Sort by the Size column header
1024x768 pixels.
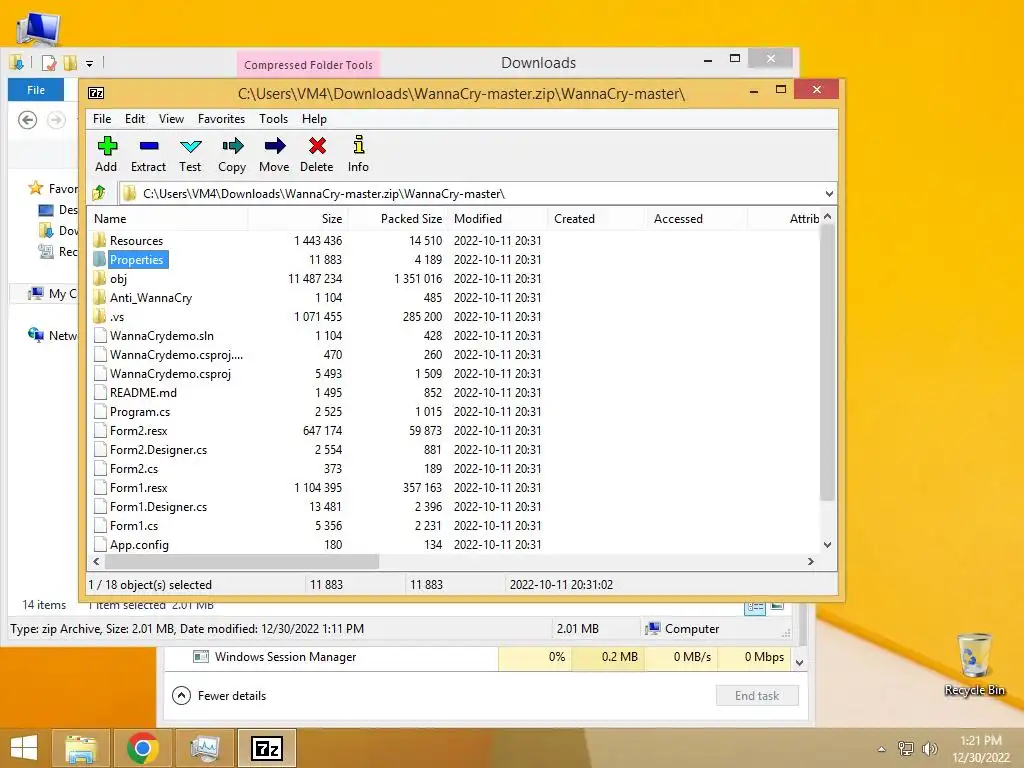[298, 219]
